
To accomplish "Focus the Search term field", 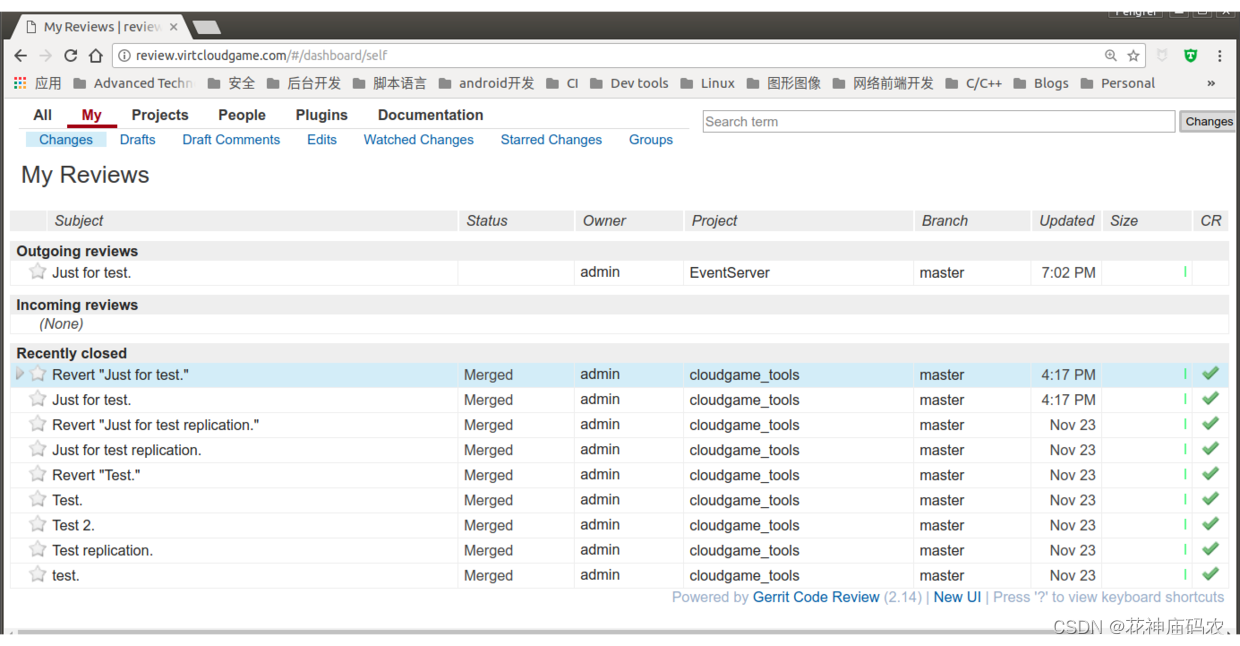I will pos(939,121).
